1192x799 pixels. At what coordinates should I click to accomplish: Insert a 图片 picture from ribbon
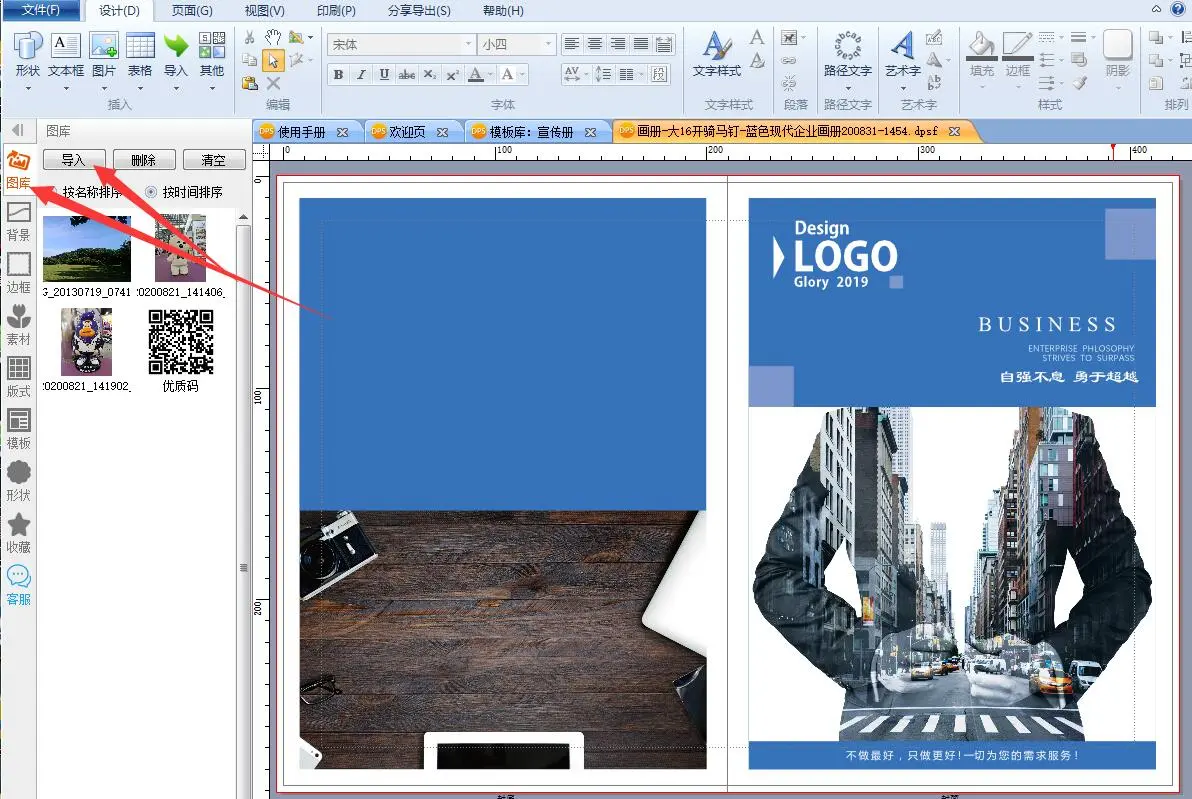point(103,55)
